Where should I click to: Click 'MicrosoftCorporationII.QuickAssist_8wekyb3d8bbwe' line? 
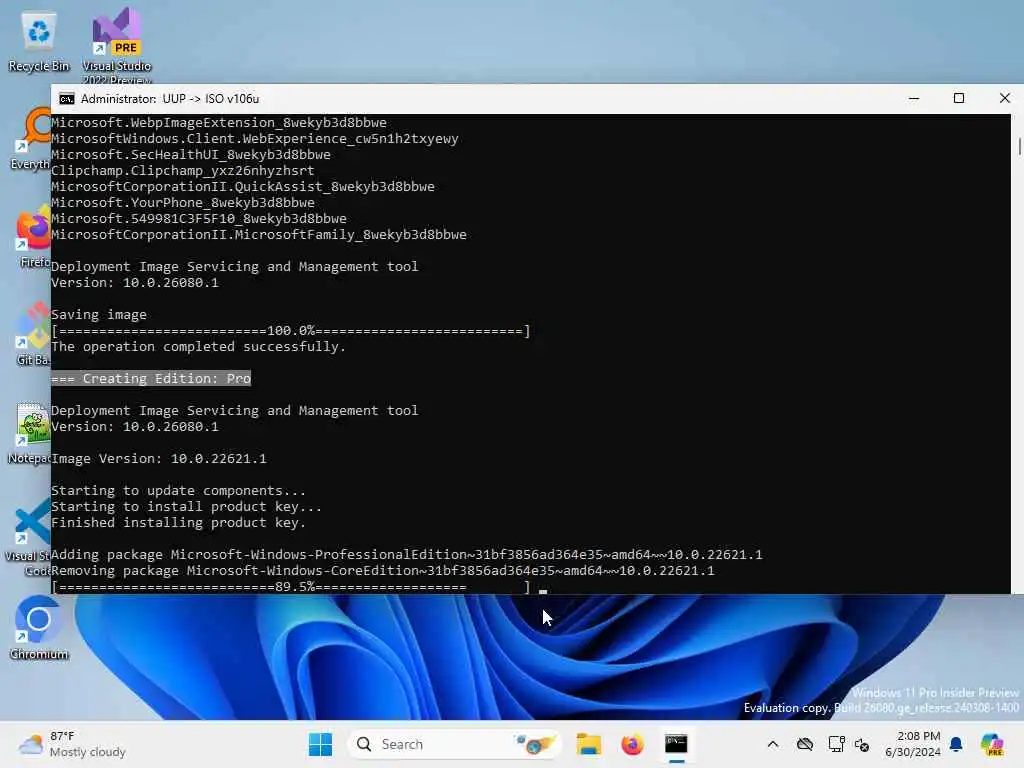click(243, 187)
